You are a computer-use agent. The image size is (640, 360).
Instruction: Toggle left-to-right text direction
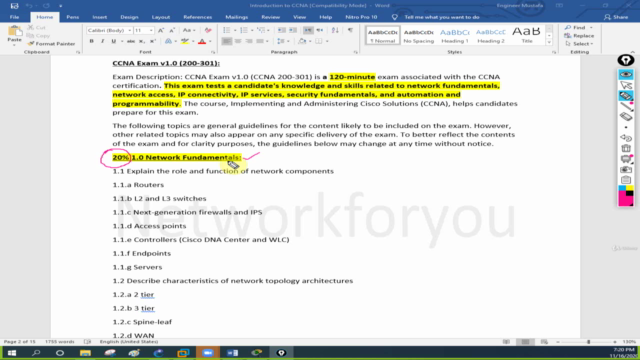coord(308,30)
